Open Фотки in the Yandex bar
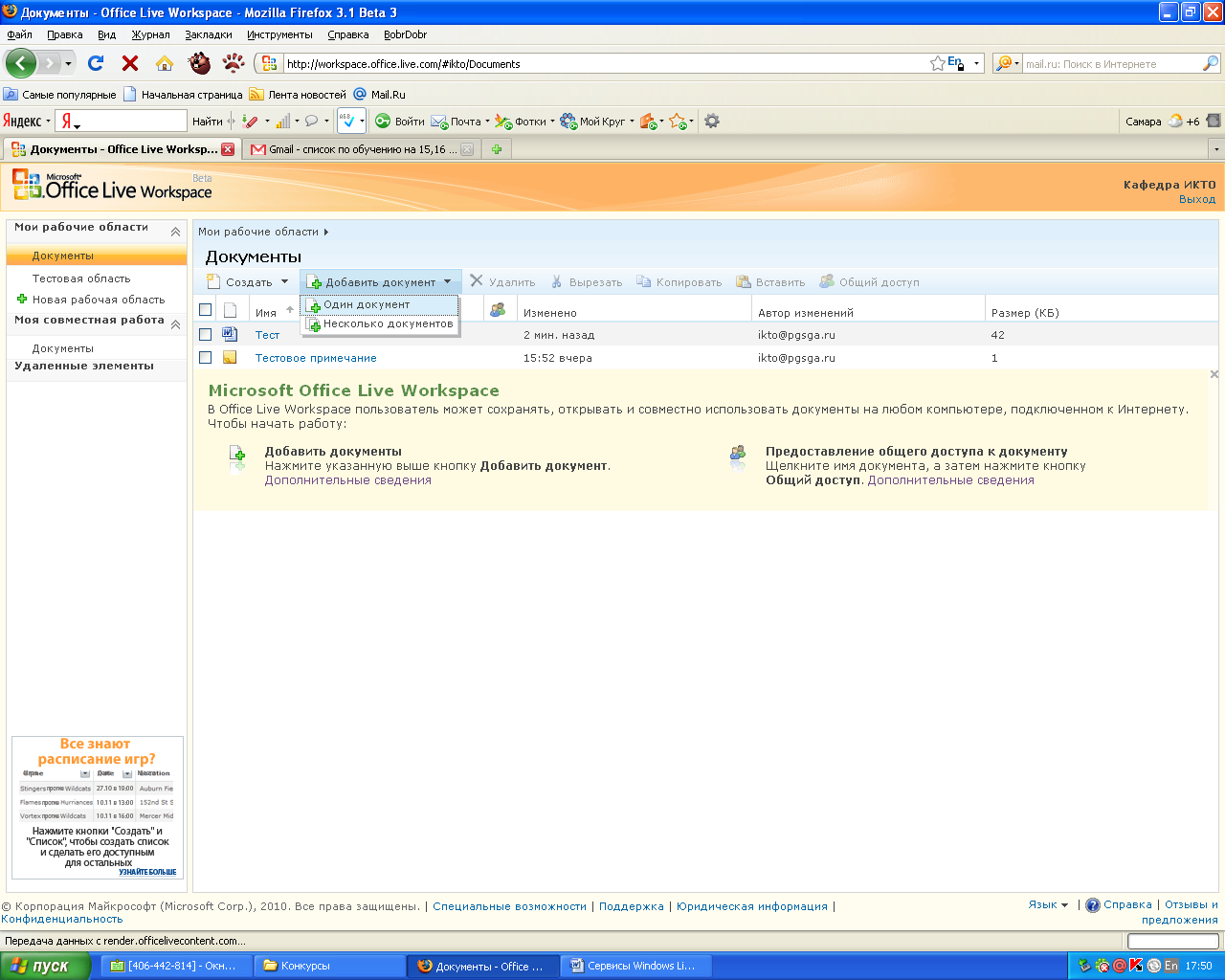Viewport: 1225px width, 980px height. coord(524,122)
